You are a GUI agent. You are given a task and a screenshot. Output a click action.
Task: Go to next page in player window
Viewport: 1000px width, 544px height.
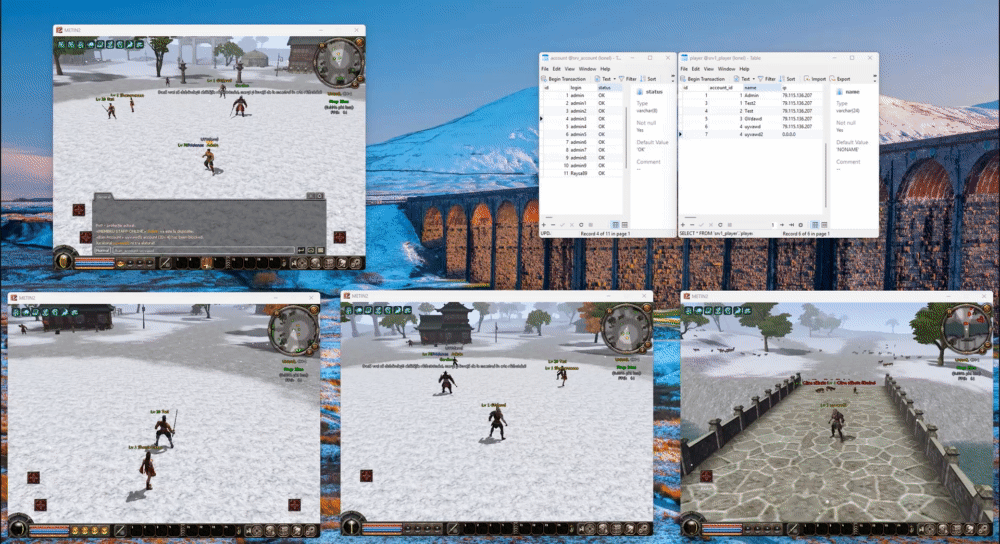tap(782, 225)
